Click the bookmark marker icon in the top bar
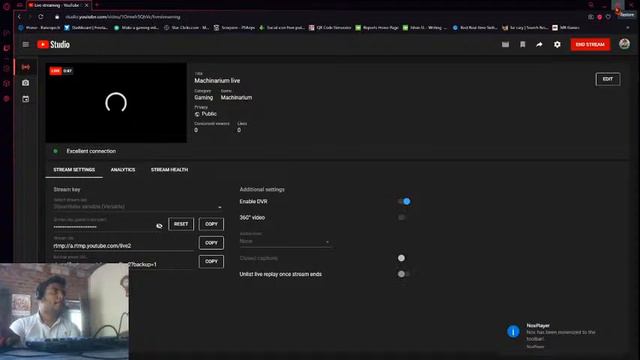 point(522,44)
